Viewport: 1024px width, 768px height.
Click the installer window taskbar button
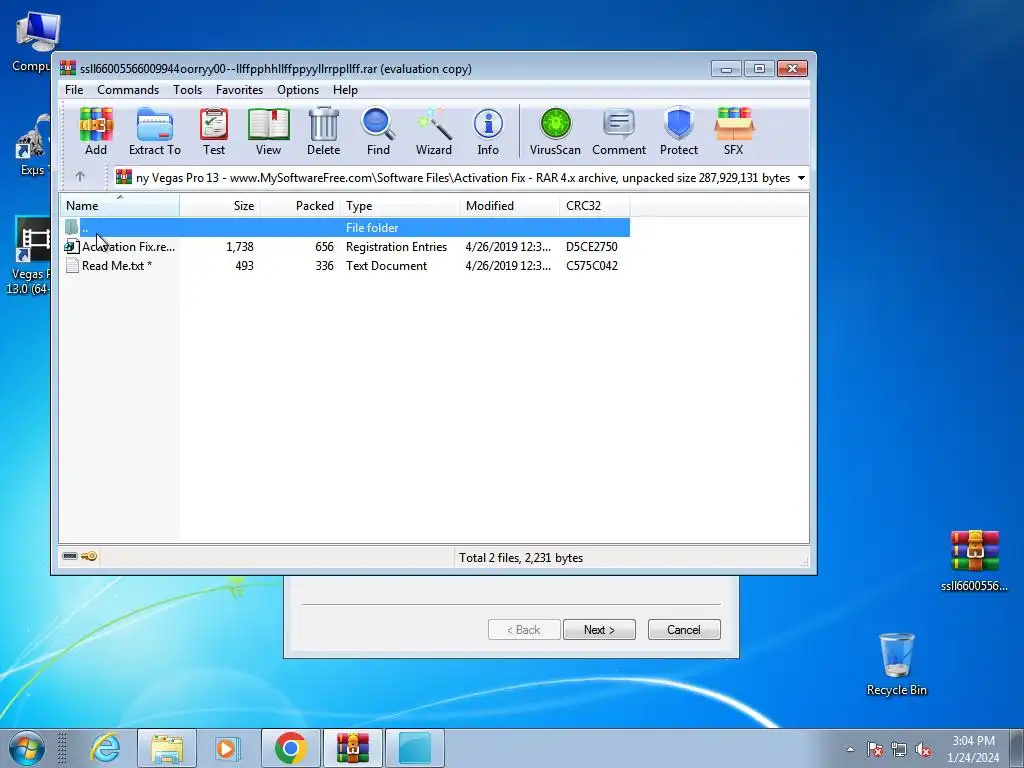415,748
